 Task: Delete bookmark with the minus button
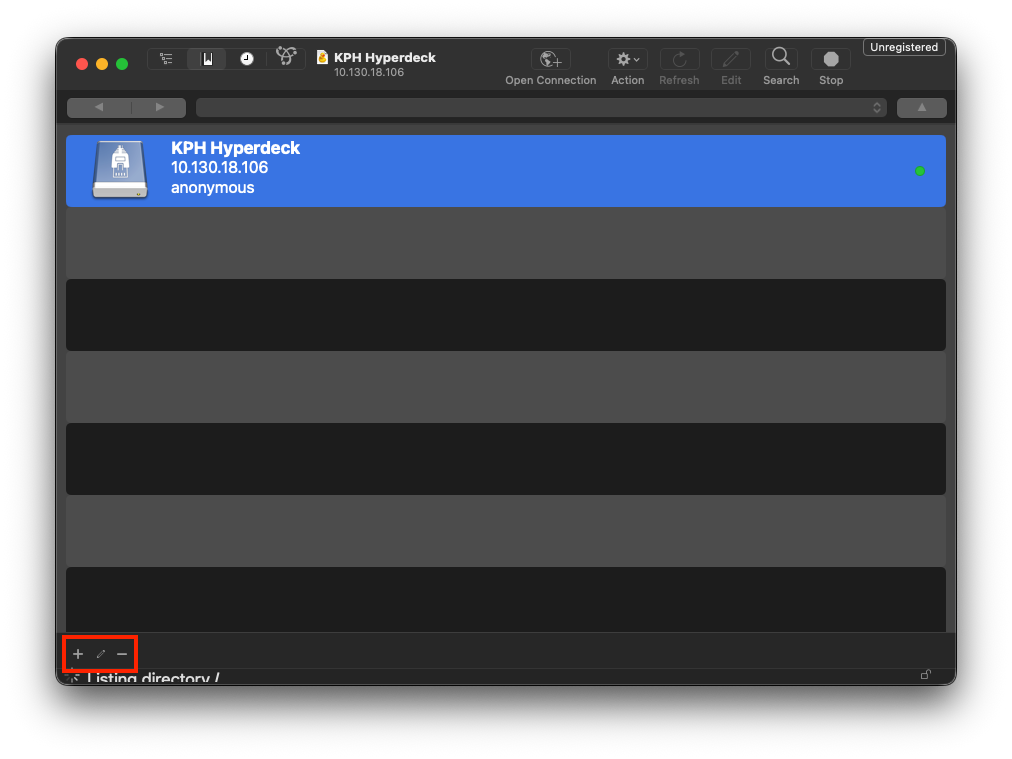[x=122, y=654]
